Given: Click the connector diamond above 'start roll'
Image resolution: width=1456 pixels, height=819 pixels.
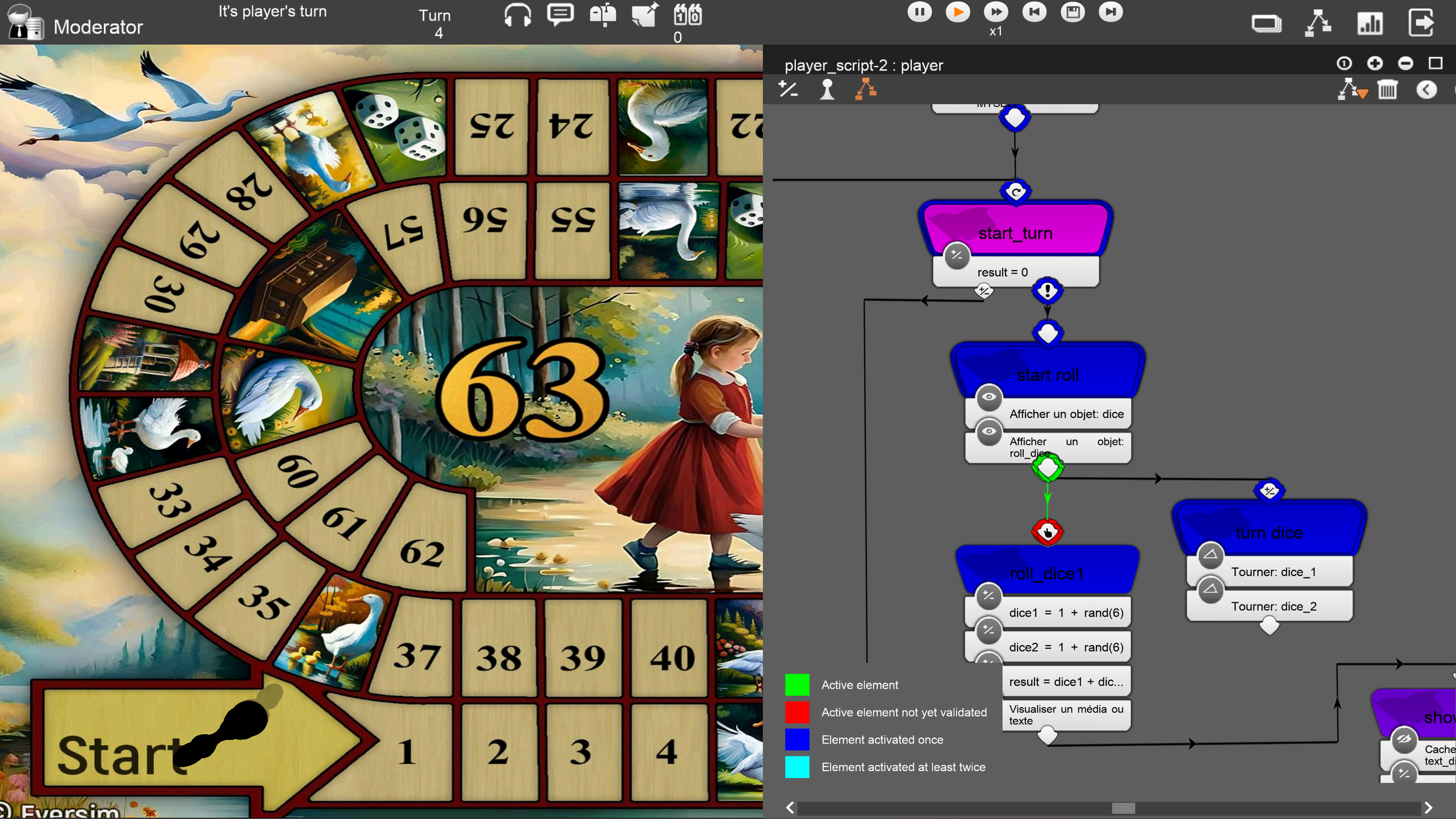Looking at the screenshot, I should [1048, 333].
